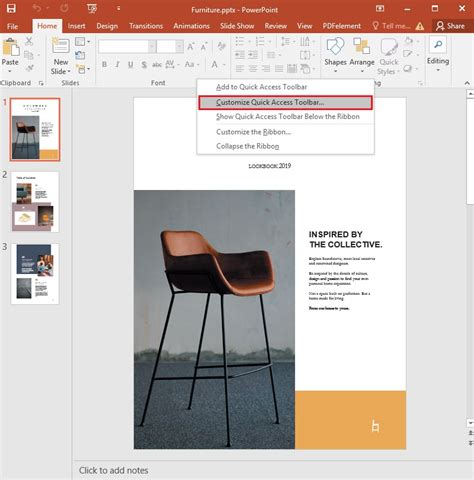Open Character Spacing AV dropdown

point(172,64)
